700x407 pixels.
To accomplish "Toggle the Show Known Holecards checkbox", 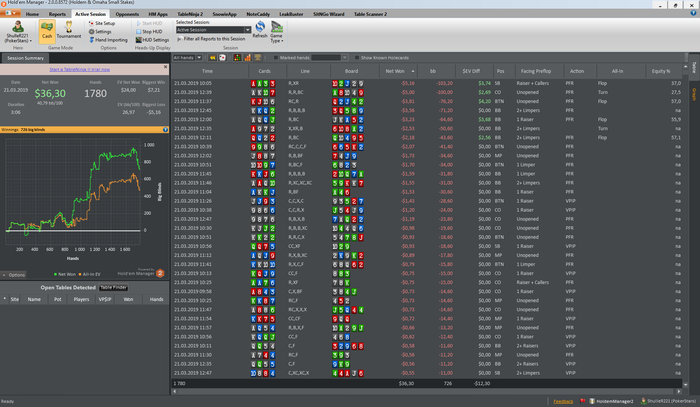I will 357,58.
